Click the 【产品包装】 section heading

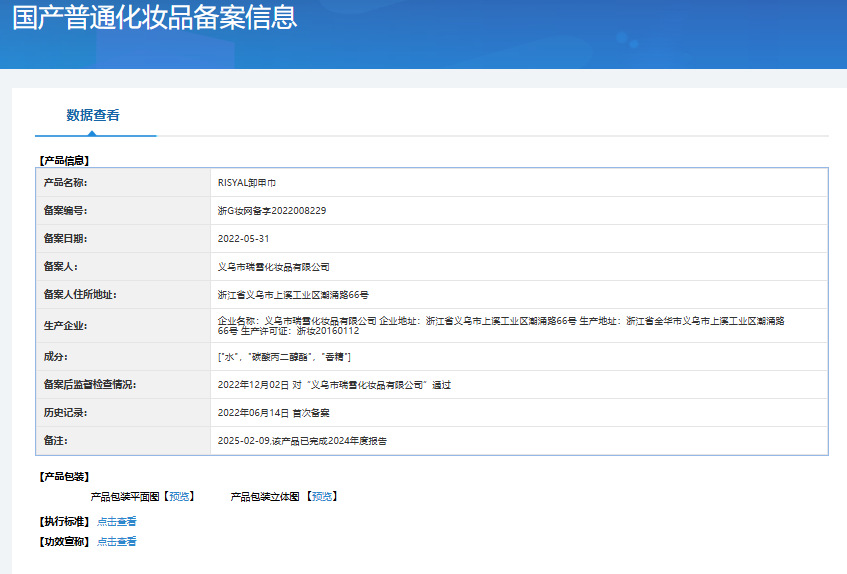coord(64,477)
